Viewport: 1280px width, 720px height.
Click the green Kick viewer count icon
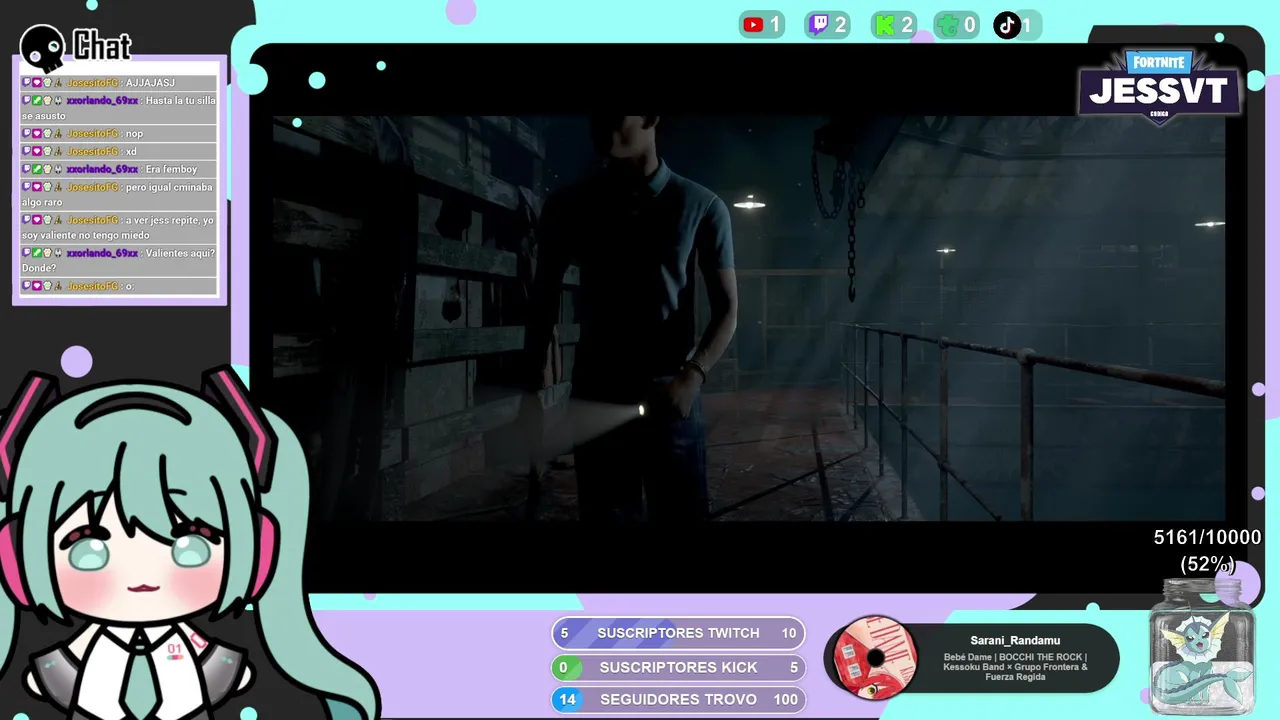tap(884, 25)
